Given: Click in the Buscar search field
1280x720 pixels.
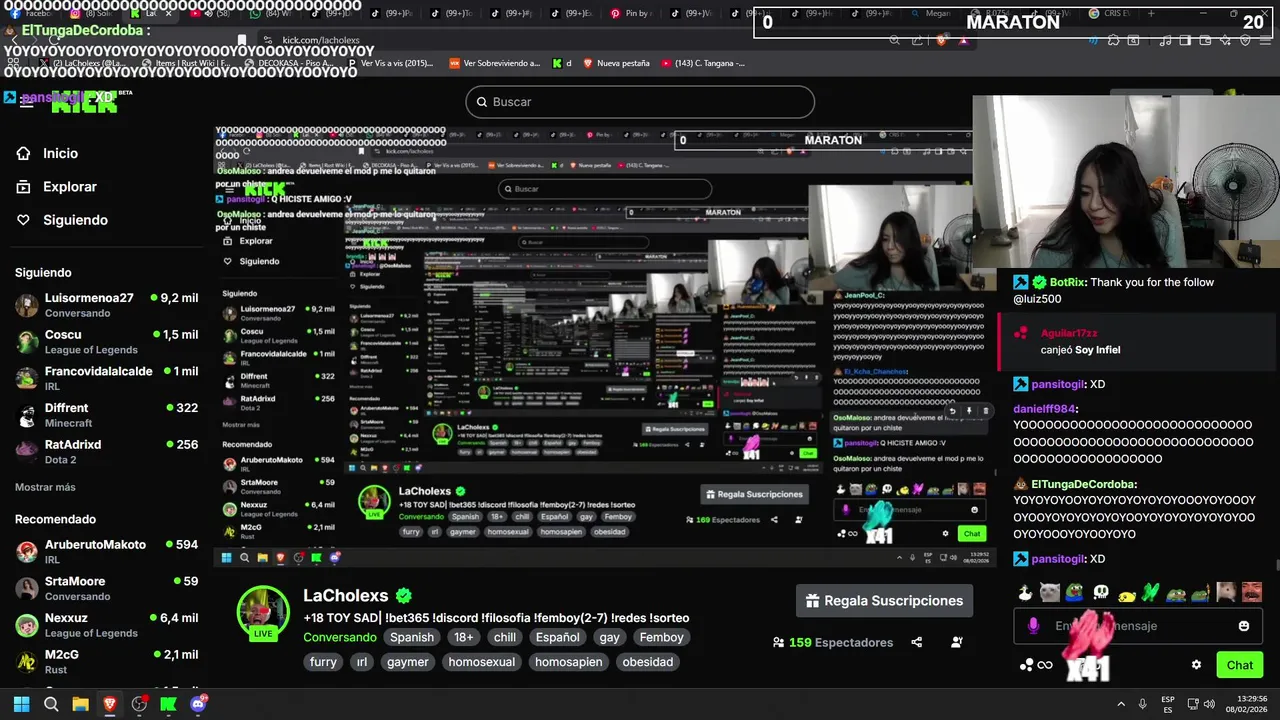Looking at the screenshot, I should click(x=640, y=102).
